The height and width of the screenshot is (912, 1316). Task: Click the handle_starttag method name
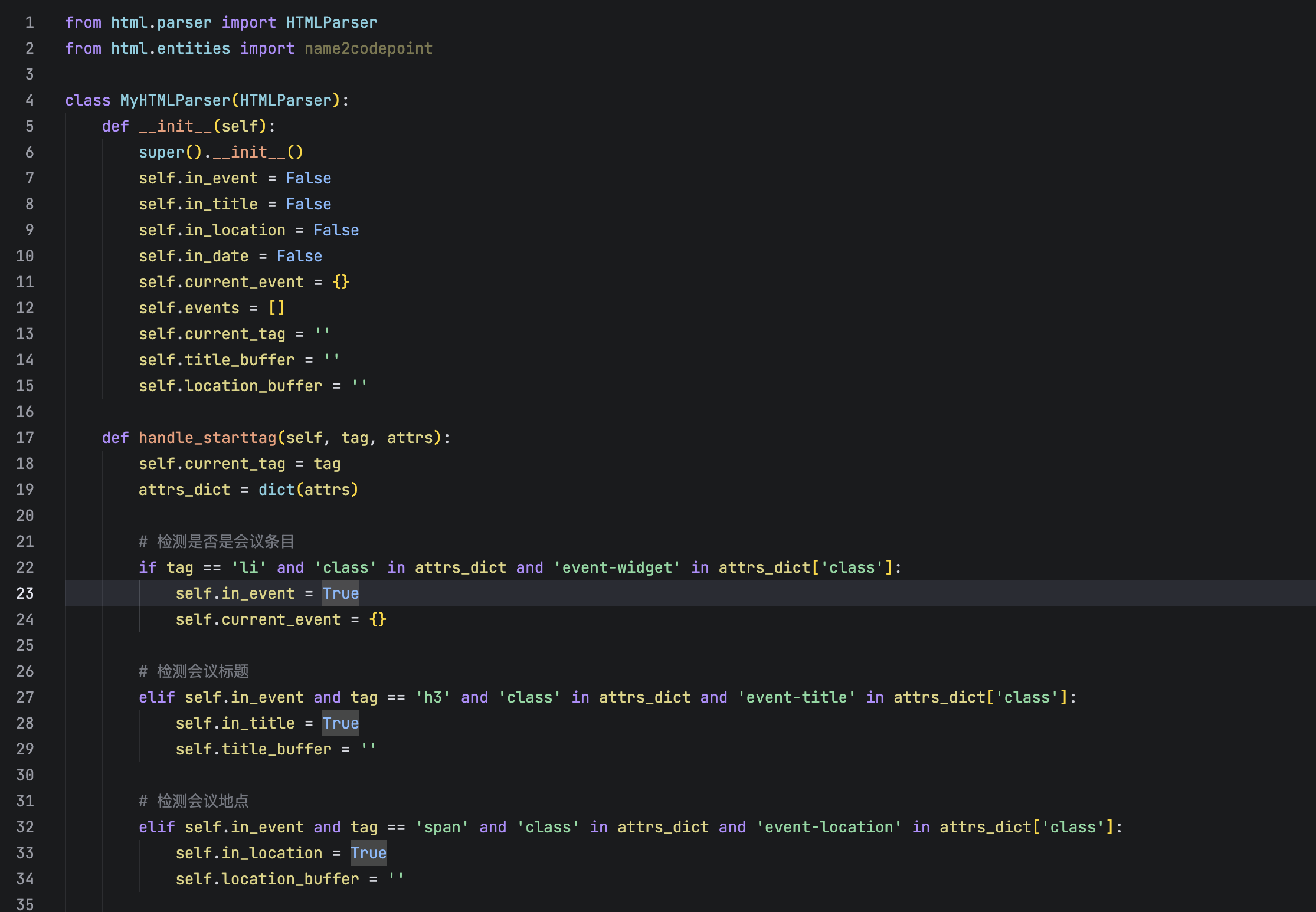207,437
